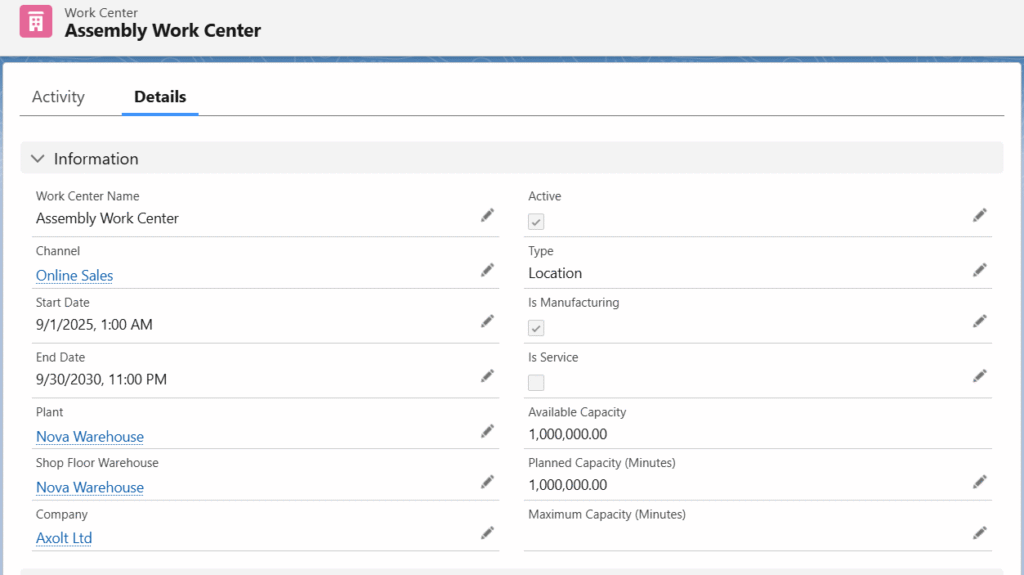
Task: Click the Work Center building icon
Action: click(36, 22)
